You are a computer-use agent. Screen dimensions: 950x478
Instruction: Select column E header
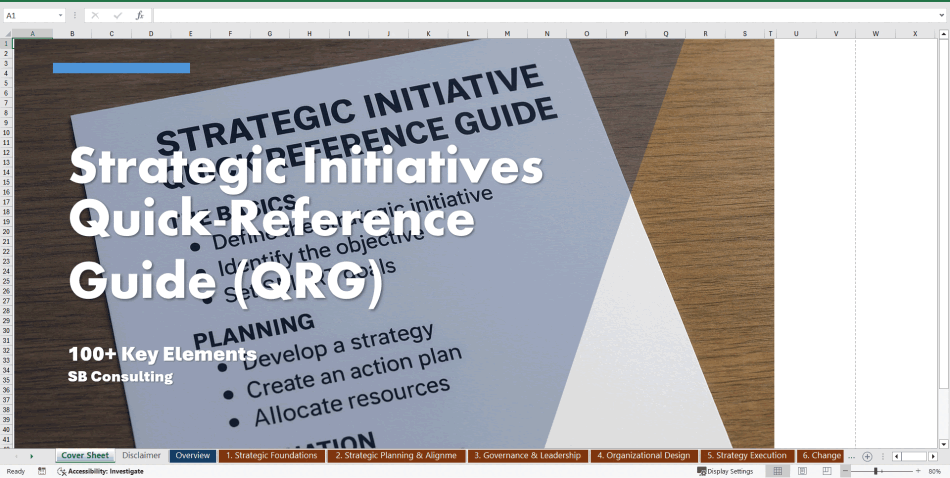click(190, 34)
